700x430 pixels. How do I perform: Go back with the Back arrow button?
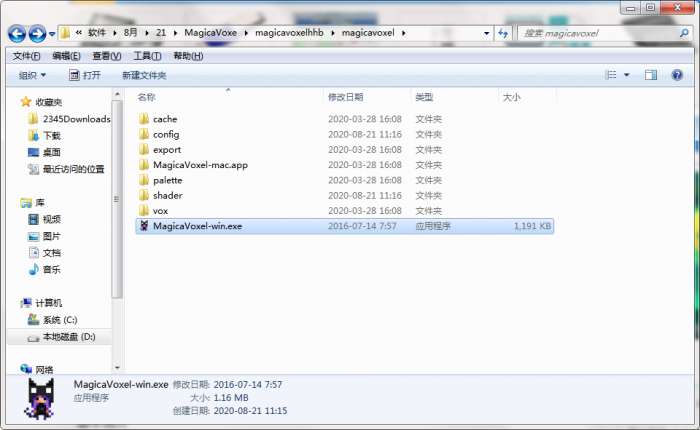click(x=17, y=33)
